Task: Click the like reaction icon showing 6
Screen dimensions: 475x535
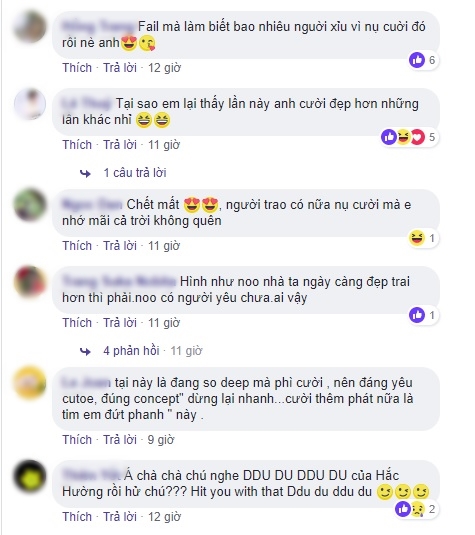Action: [417, 60]
